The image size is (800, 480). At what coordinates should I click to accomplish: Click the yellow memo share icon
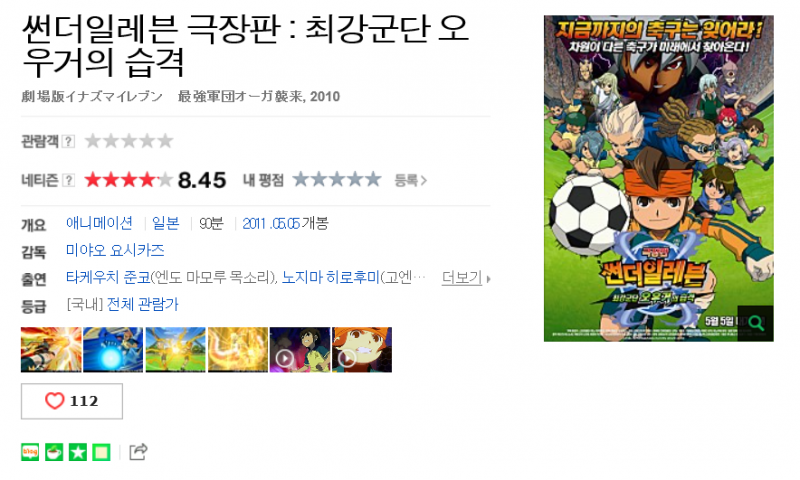click(x=101, y=452)
